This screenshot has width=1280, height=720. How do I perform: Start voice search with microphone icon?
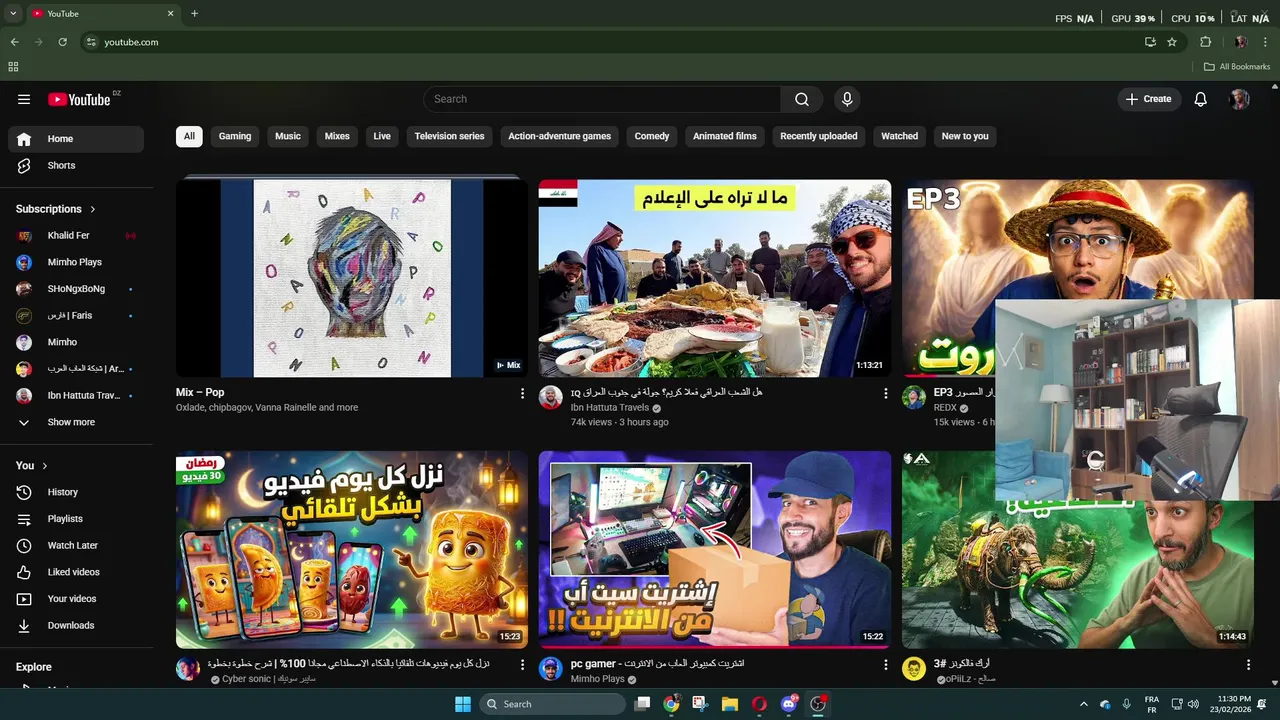pos(847,99)
